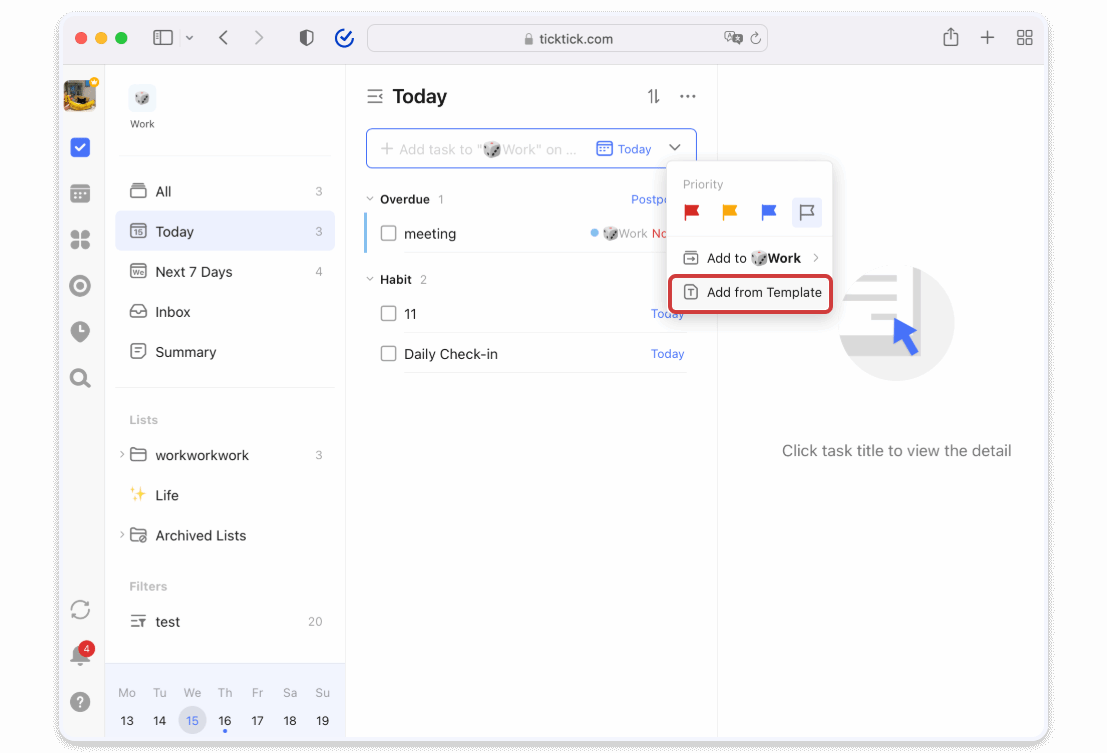
Task: Click date 16 in the mini calendar
Action: tap(224, 719)
